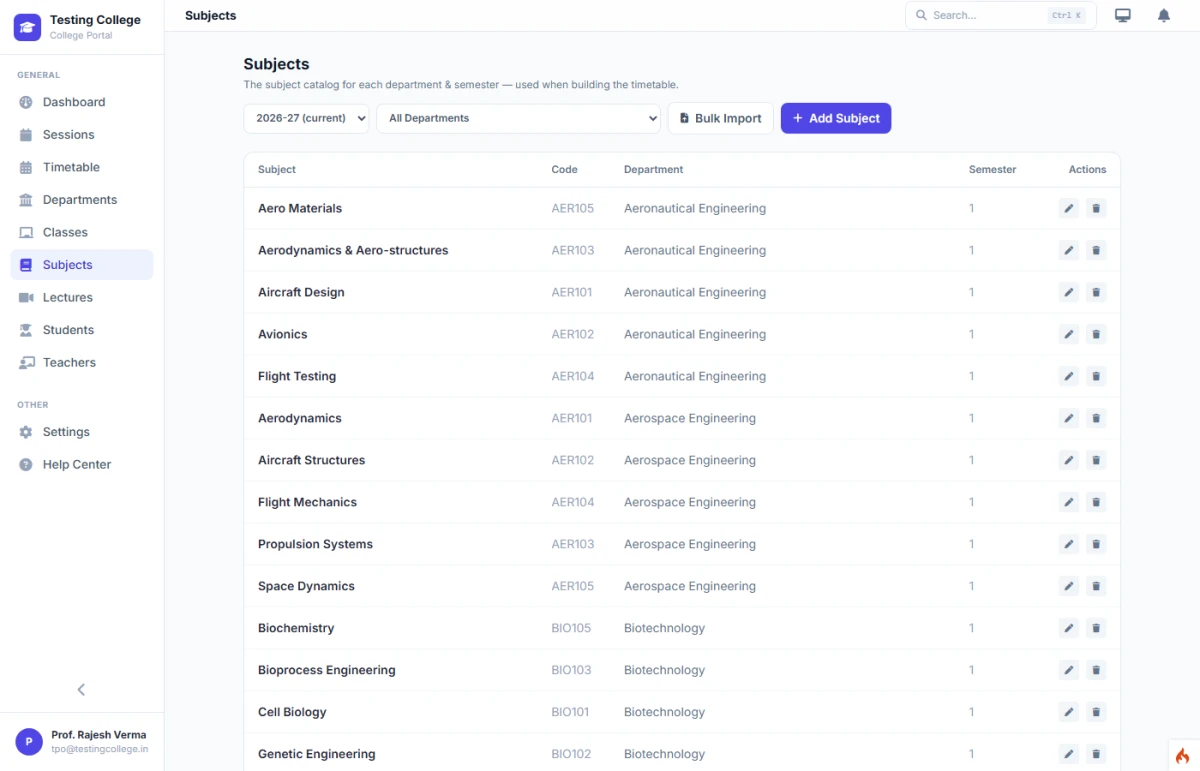Edit the Flight Mechanics subject
The width and height of the screenshot is (1200, 771).
pyautogui.click(x=1069, y=503)
